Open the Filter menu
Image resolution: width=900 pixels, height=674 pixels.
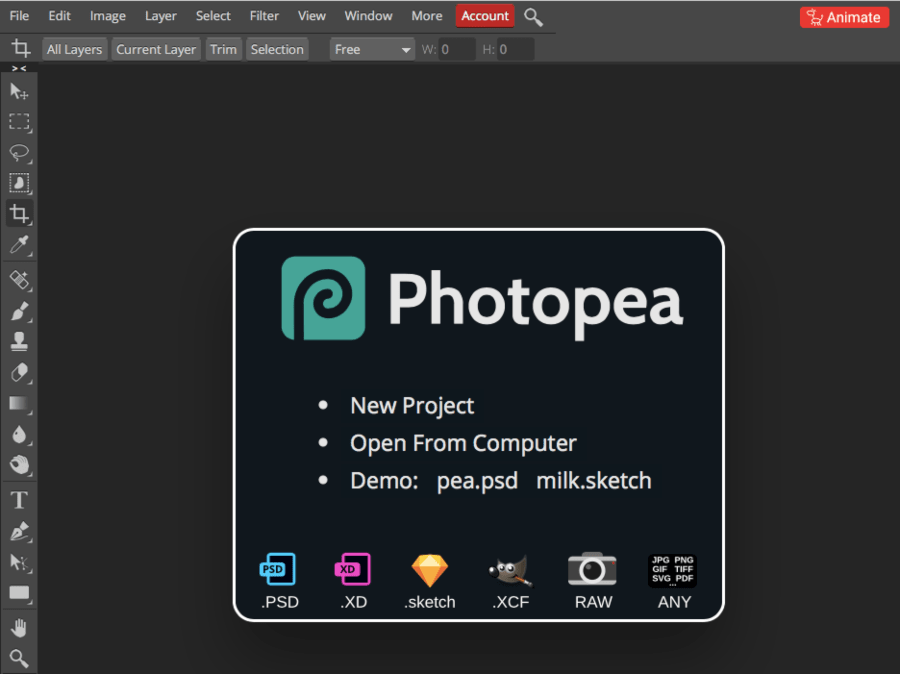pyautogui.click(x=264, y=16)
